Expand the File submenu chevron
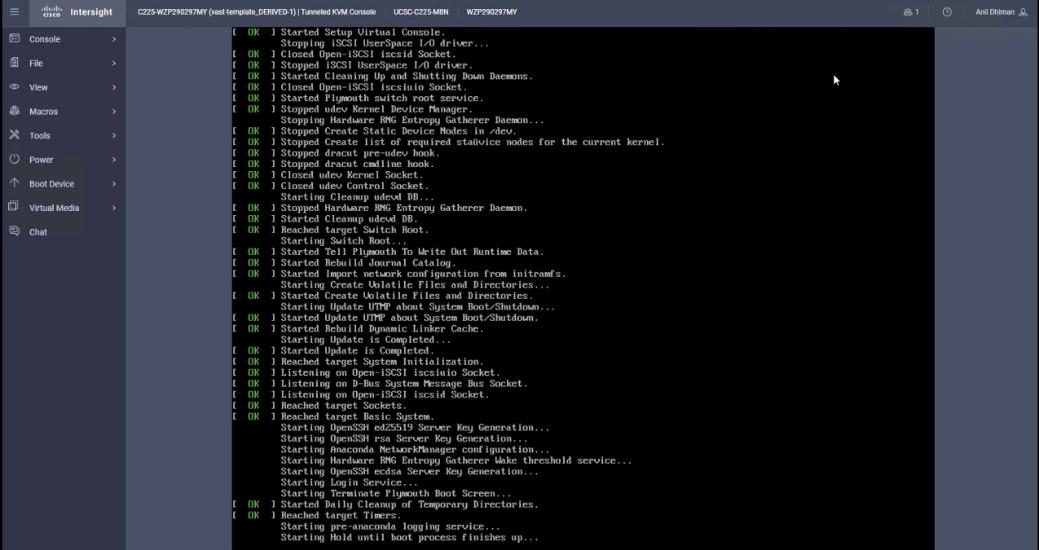 [x=114, y=63]
